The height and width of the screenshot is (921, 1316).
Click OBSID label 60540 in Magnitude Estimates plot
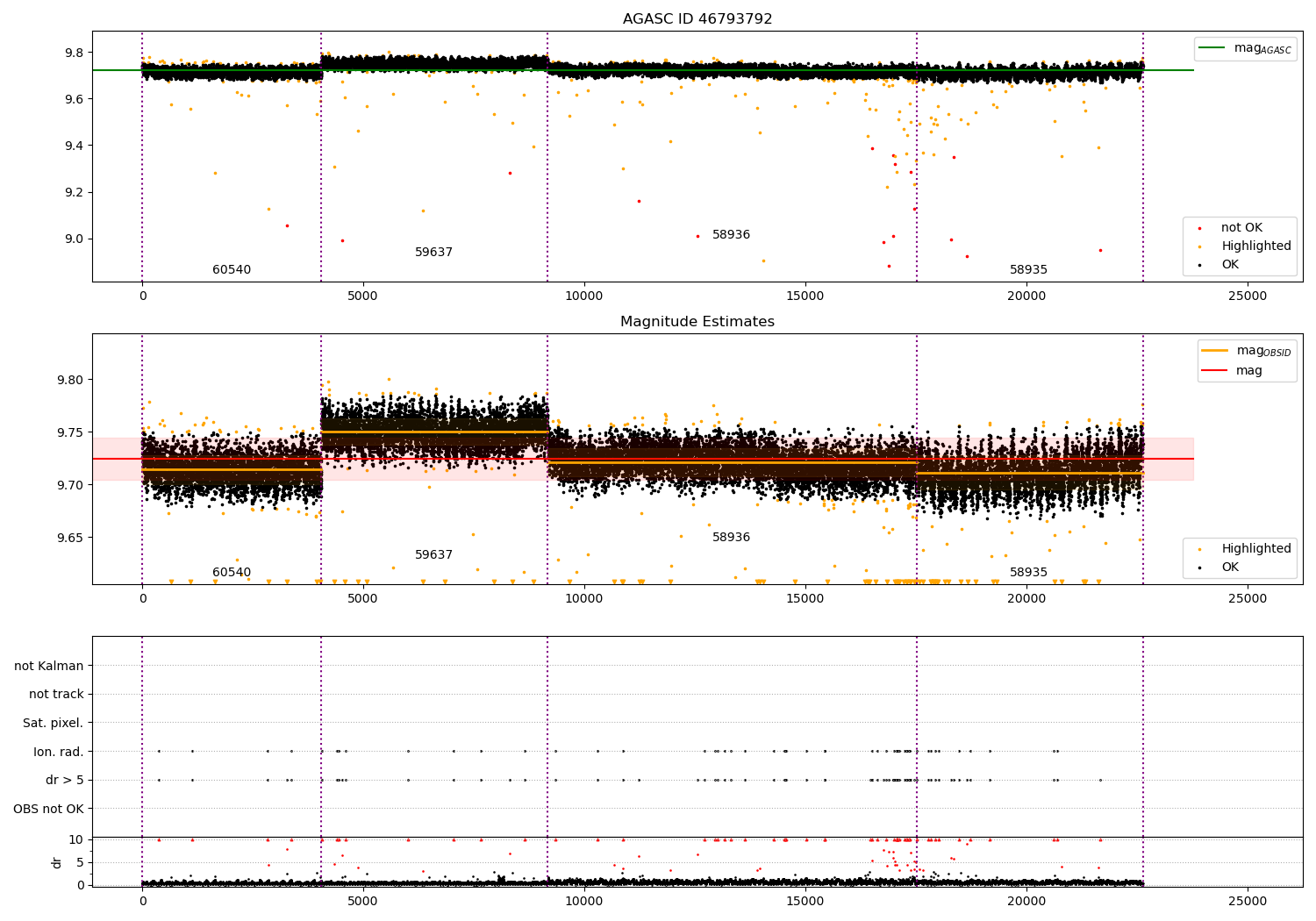[x=232, y=573]
